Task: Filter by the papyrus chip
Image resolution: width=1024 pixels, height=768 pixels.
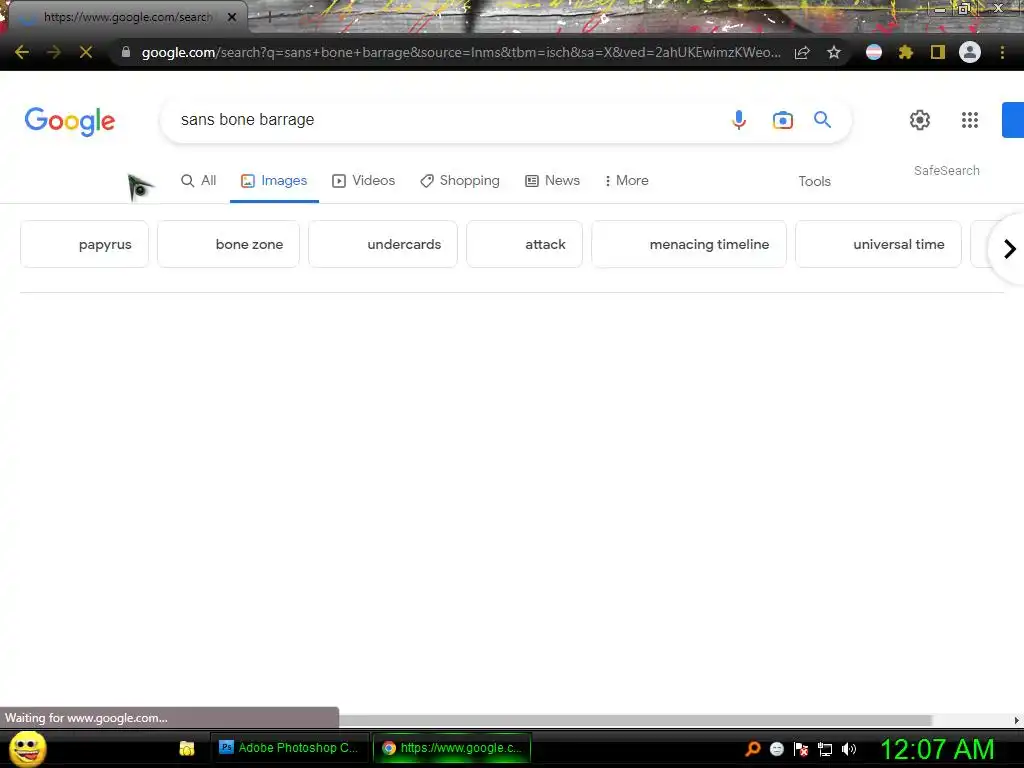Action: coord(84,244)
